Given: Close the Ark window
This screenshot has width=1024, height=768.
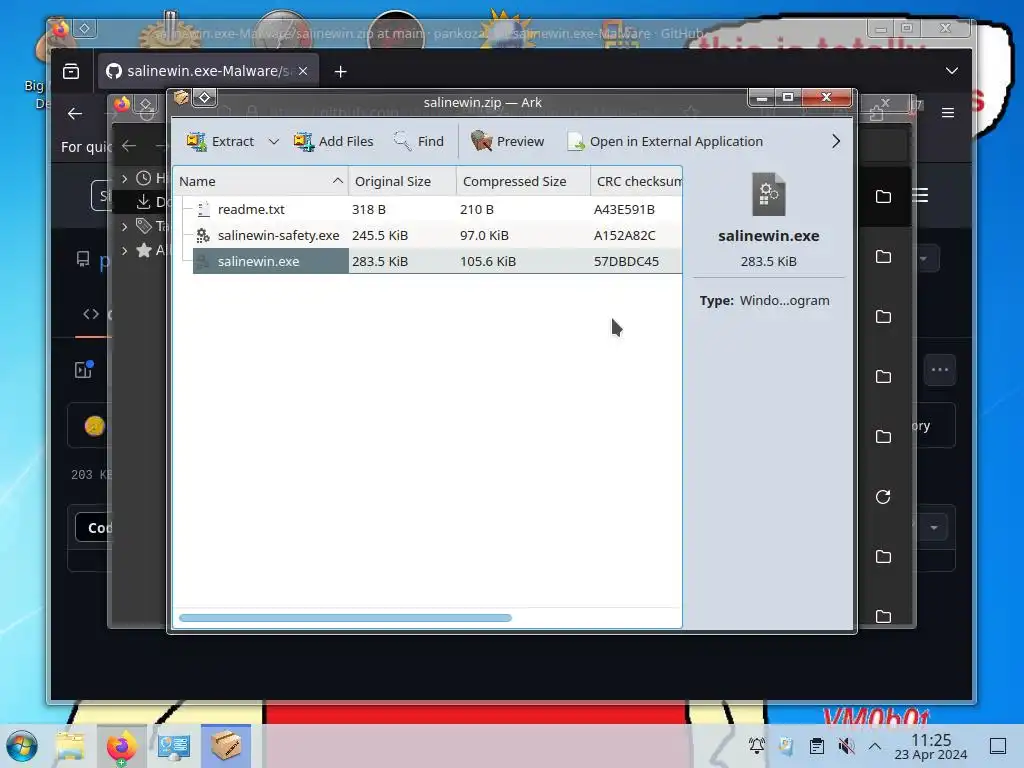Looking at the screenshot, I should coord(827,97).
